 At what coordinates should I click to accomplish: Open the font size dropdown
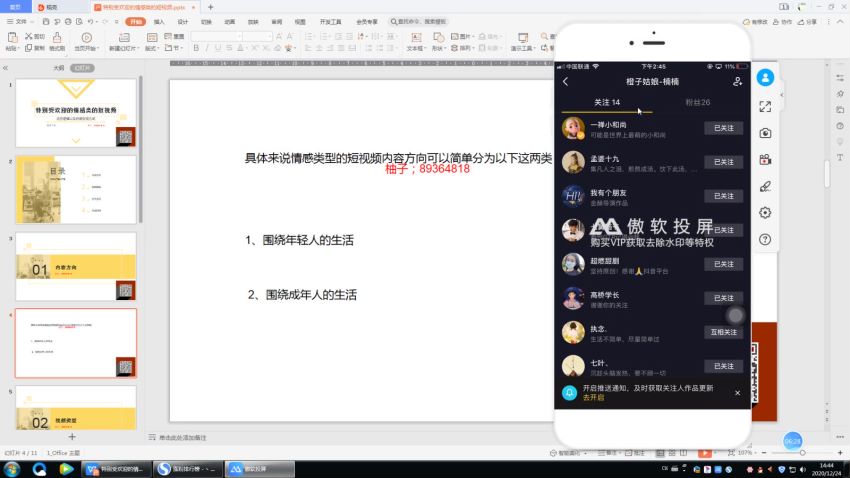[x=269, y=36]
